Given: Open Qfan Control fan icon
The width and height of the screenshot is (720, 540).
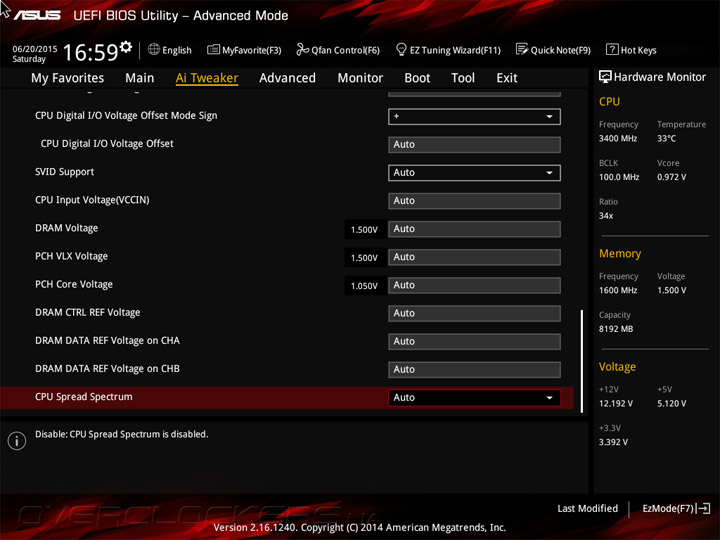Looking at the screenshot, I should (302, 49).
